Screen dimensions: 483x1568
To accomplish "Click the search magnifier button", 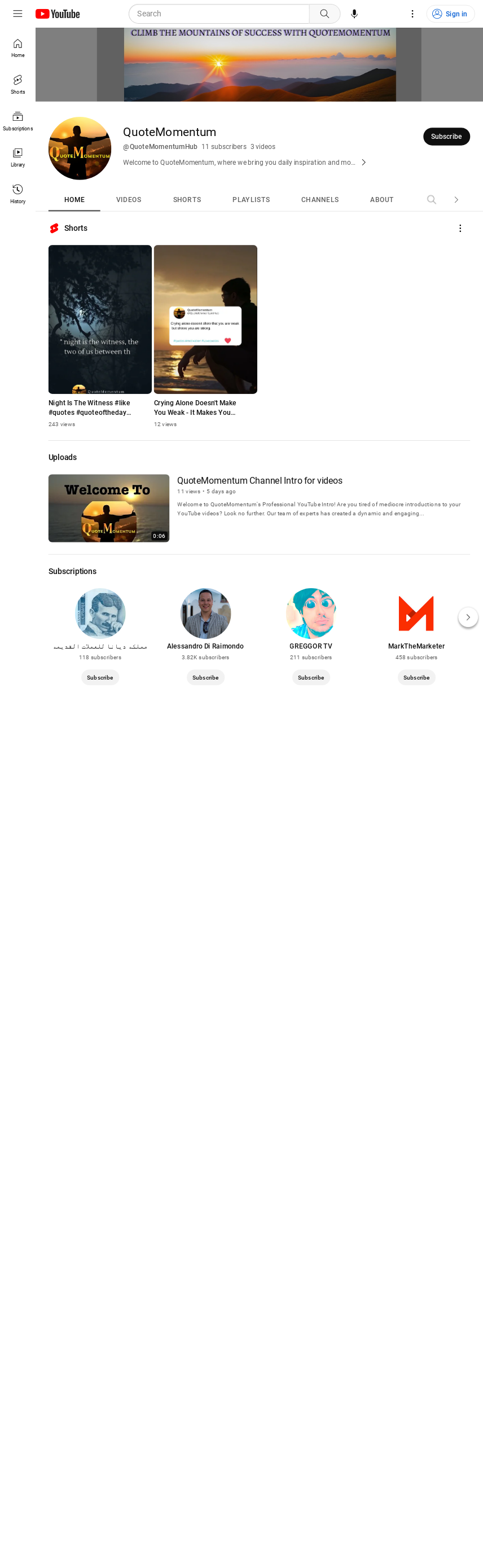I will [x=325, y=14].
